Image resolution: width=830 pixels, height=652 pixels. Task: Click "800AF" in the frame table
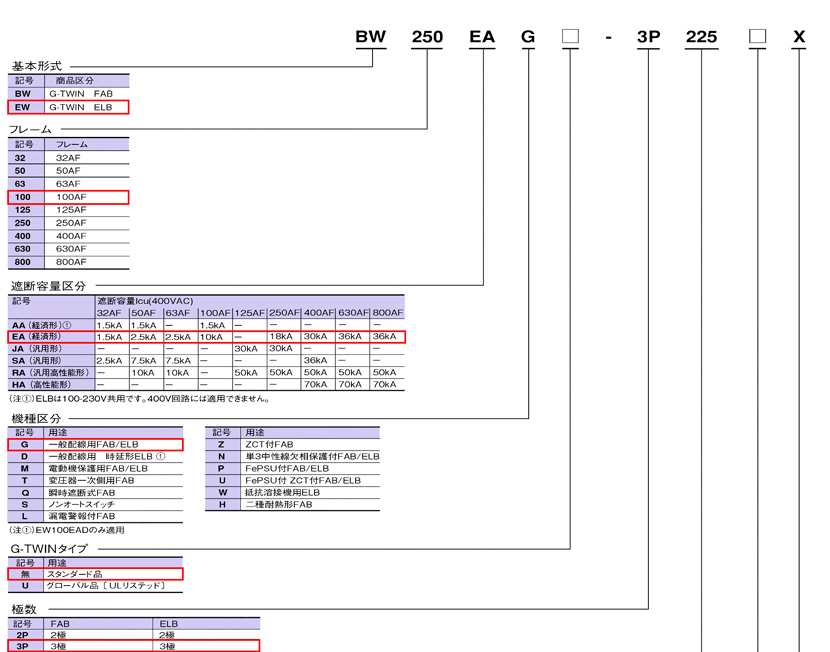pyautogui.click(x=71, y=262)
